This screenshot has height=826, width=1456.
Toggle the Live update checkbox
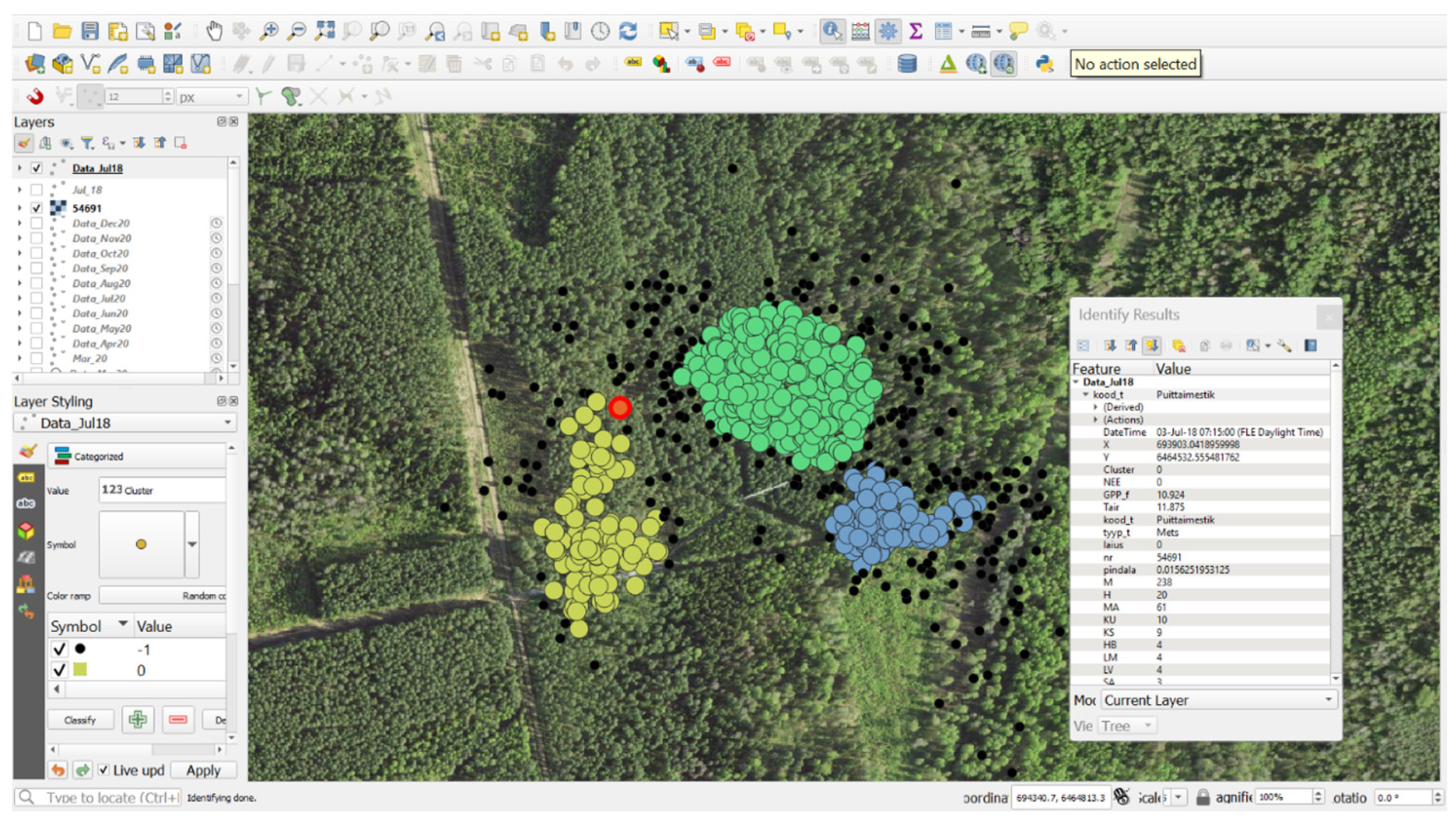(x=103, y=770)
